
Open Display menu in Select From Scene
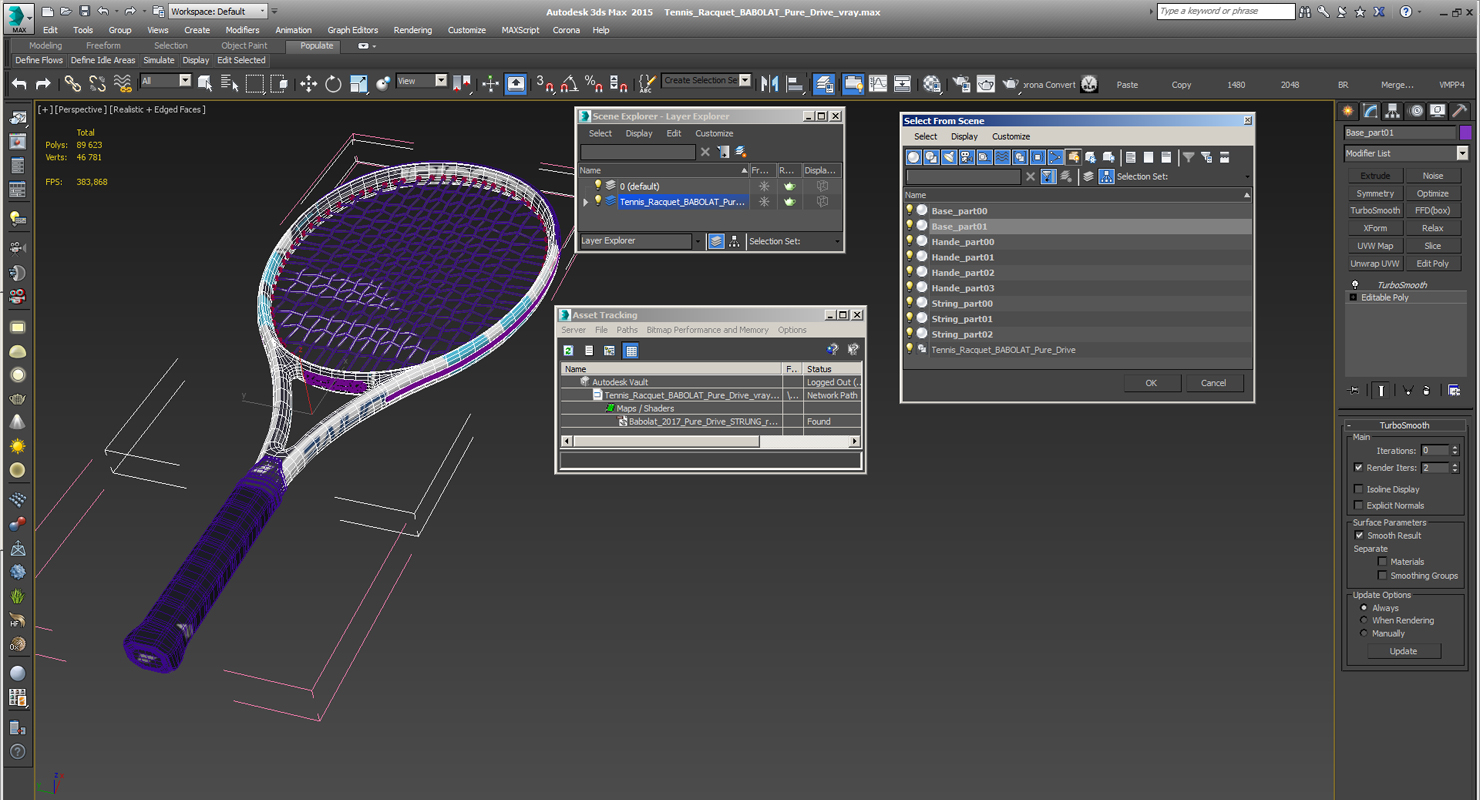pos(964,136)
